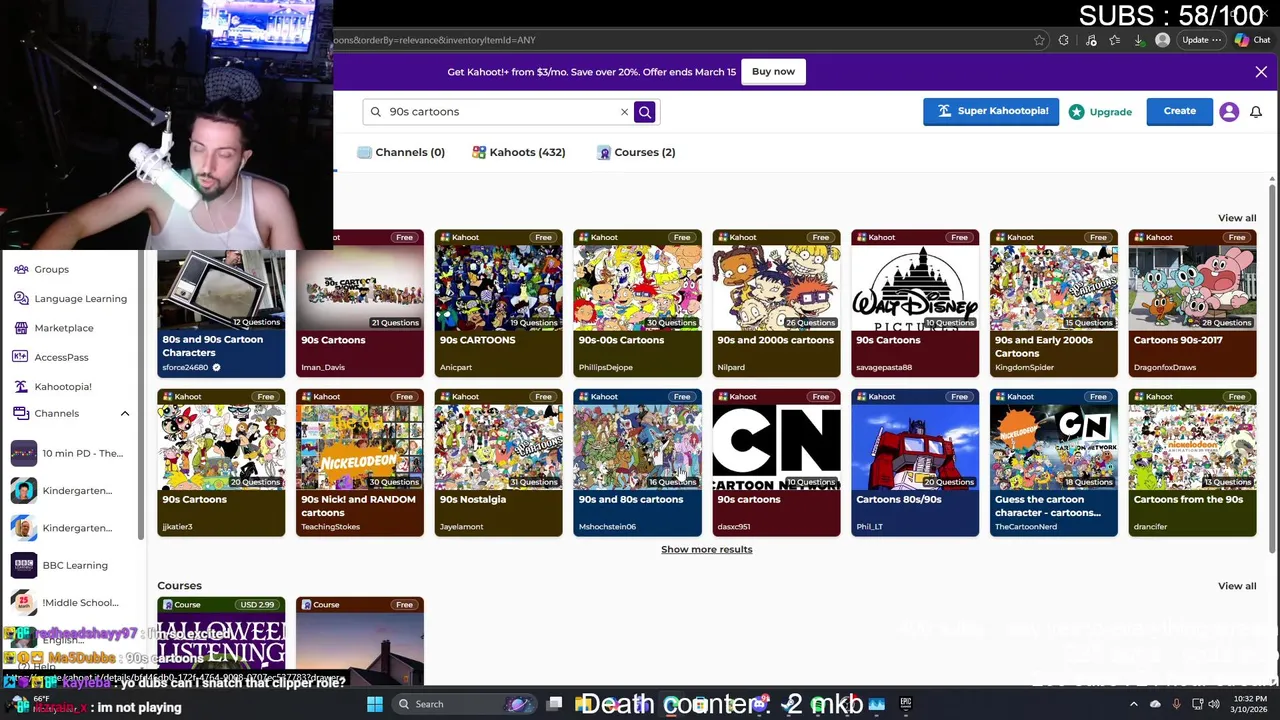Clear the '90s cartoons' search text

pos(624,112)
